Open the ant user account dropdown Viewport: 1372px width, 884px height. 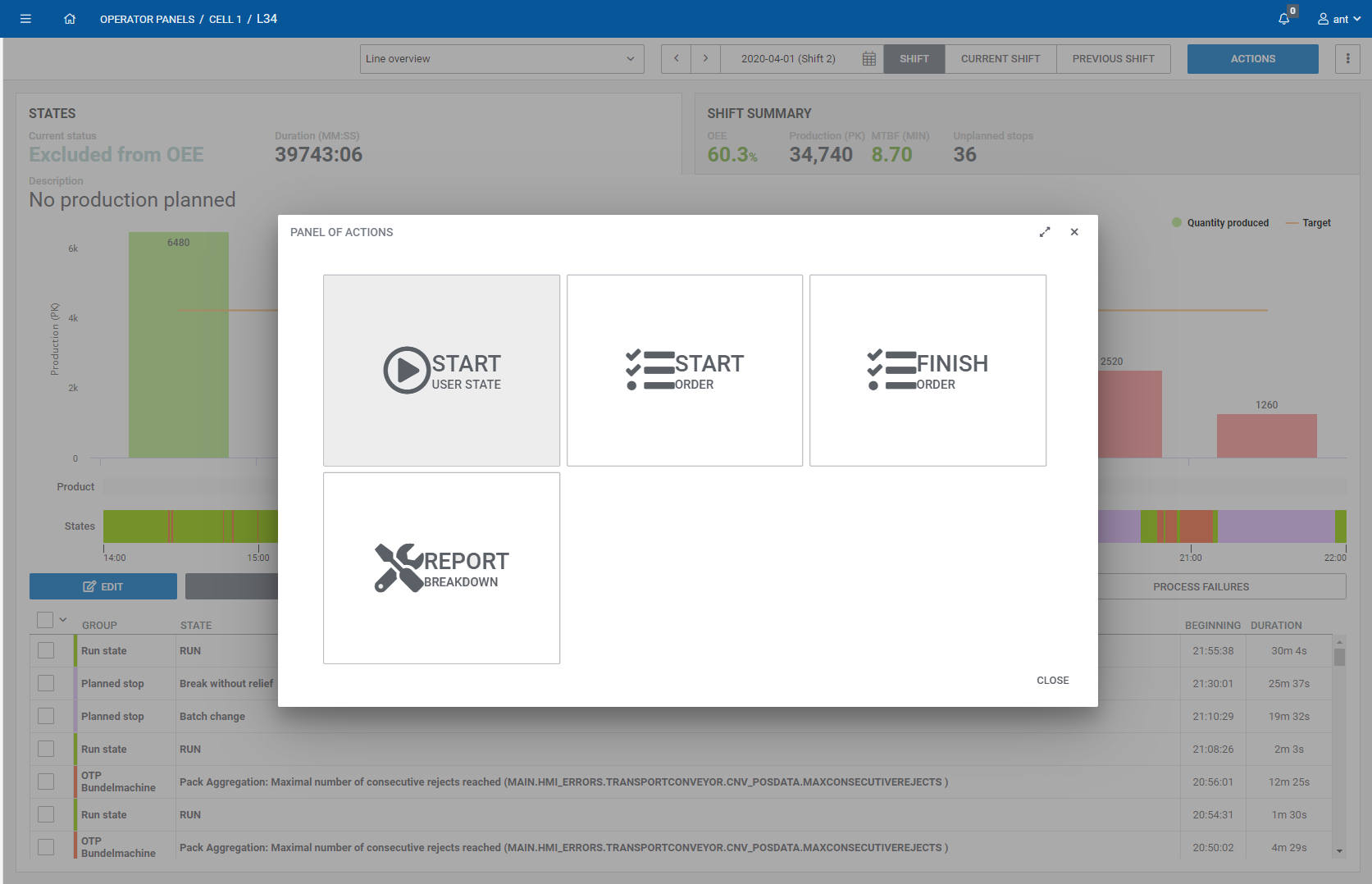tap(1338, 18)
